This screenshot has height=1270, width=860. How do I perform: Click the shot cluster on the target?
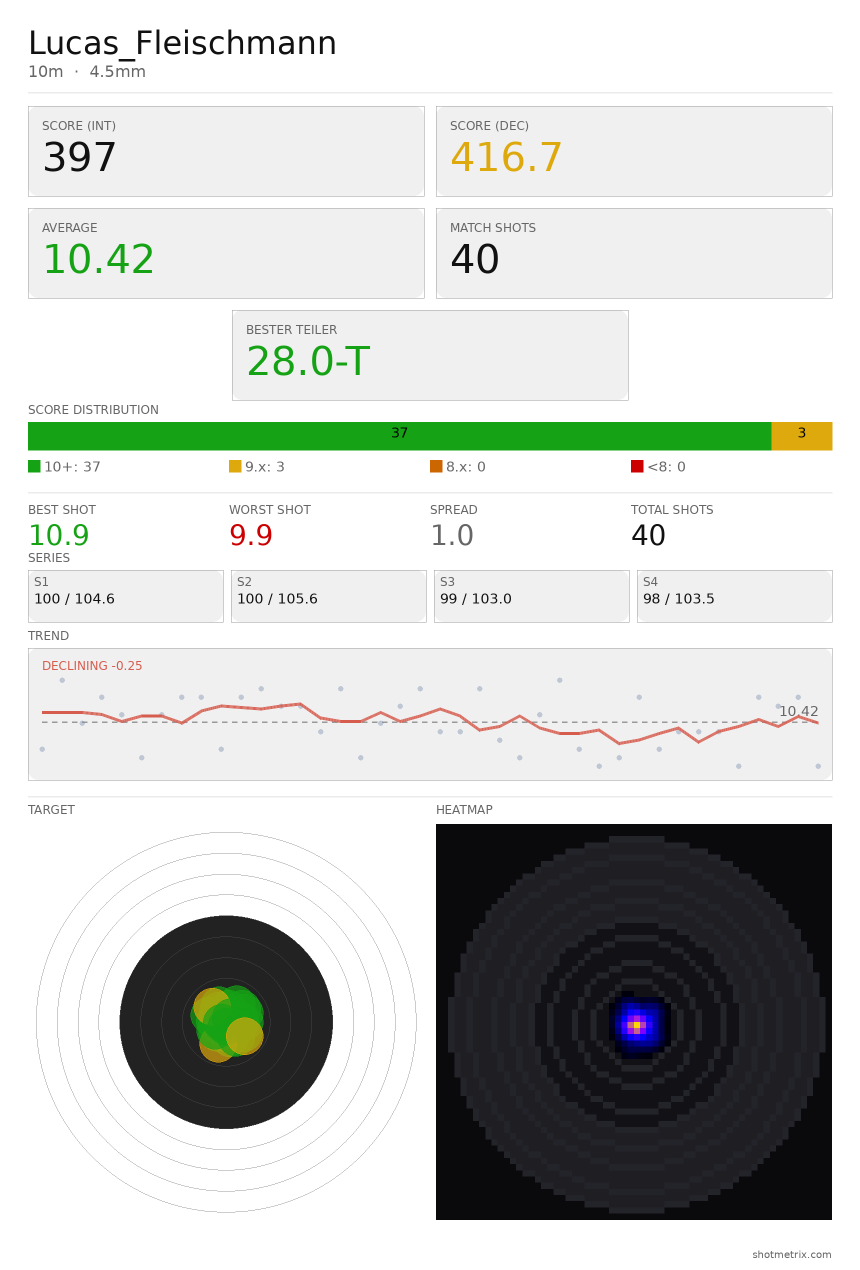[x=228, y=1022]
